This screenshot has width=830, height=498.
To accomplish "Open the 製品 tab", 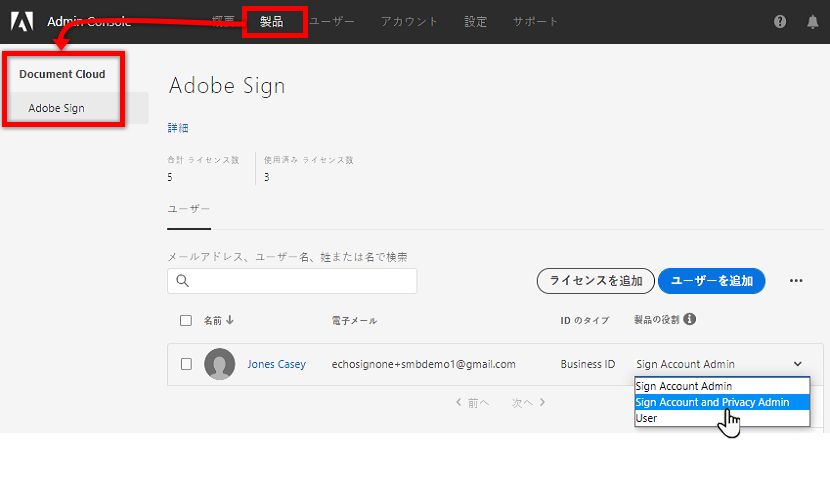I will [272, 22].
